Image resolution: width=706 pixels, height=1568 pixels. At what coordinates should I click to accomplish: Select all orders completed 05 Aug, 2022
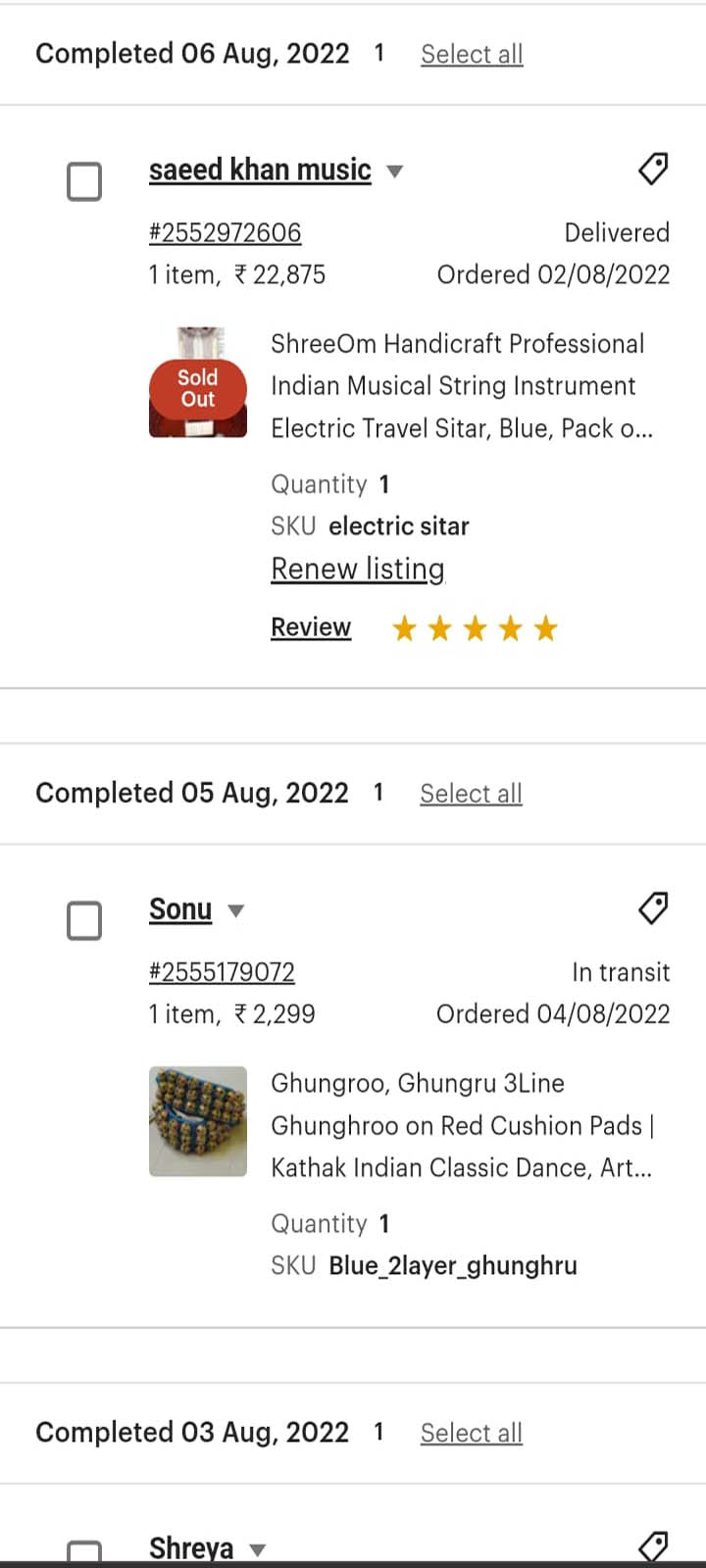pyautogui.click(x=471, y=793)
